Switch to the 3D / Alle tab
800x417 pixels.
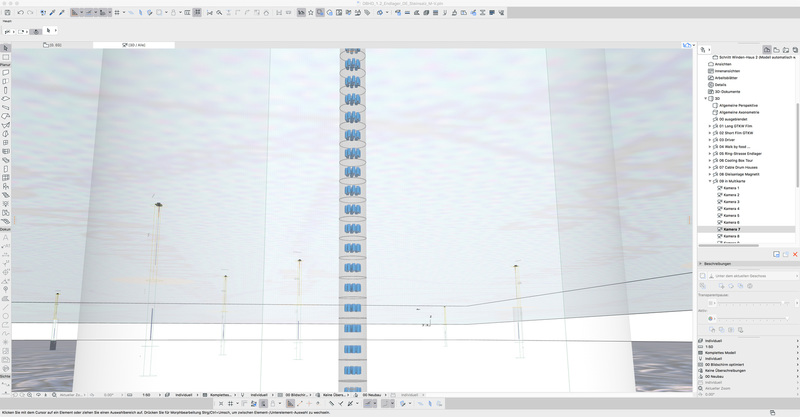point(133,45)
